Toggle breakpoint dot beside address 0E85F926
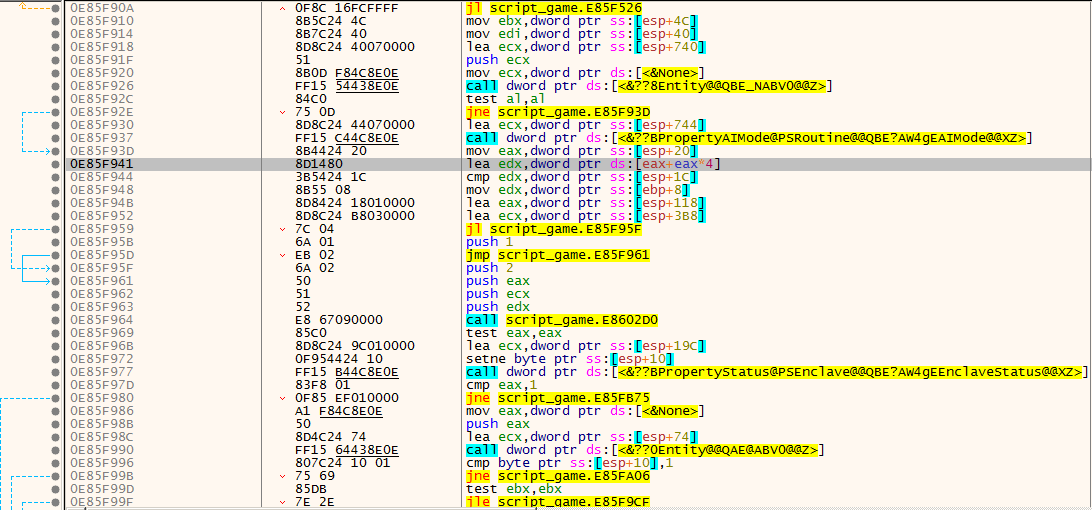Screen dimensions: 1092x513 pos(55,85)
